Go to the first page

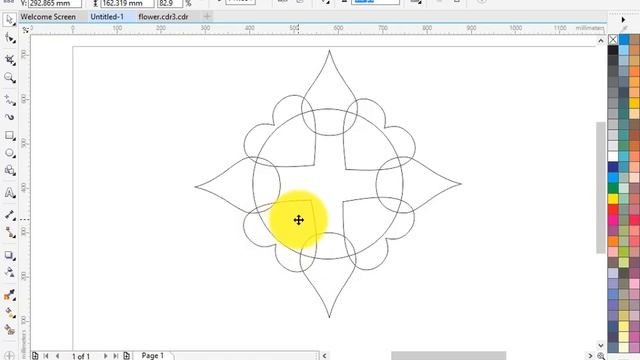[x=46, y=356]
